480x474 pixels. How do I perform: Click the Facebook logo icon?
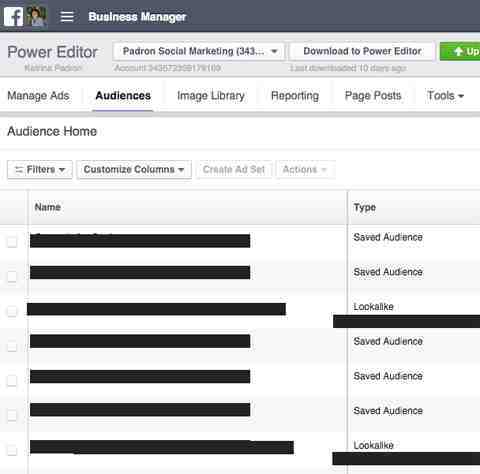coord(13,16)
